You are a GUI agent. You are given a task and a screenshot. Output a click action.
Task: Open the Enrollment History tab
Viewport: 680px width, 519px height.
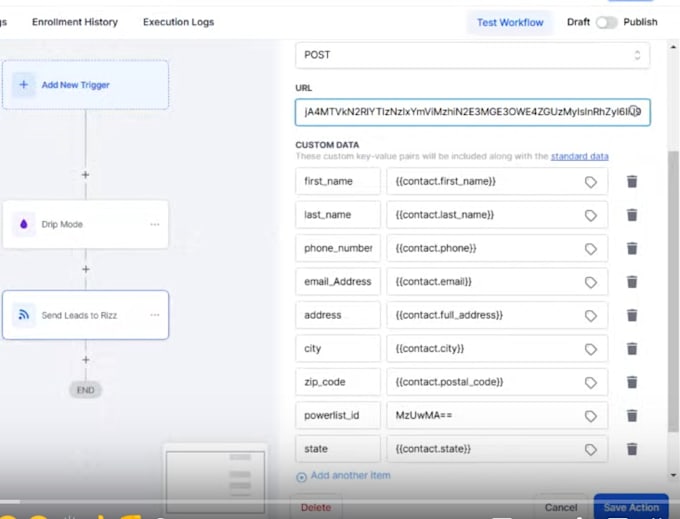click(x=75, y=22)
